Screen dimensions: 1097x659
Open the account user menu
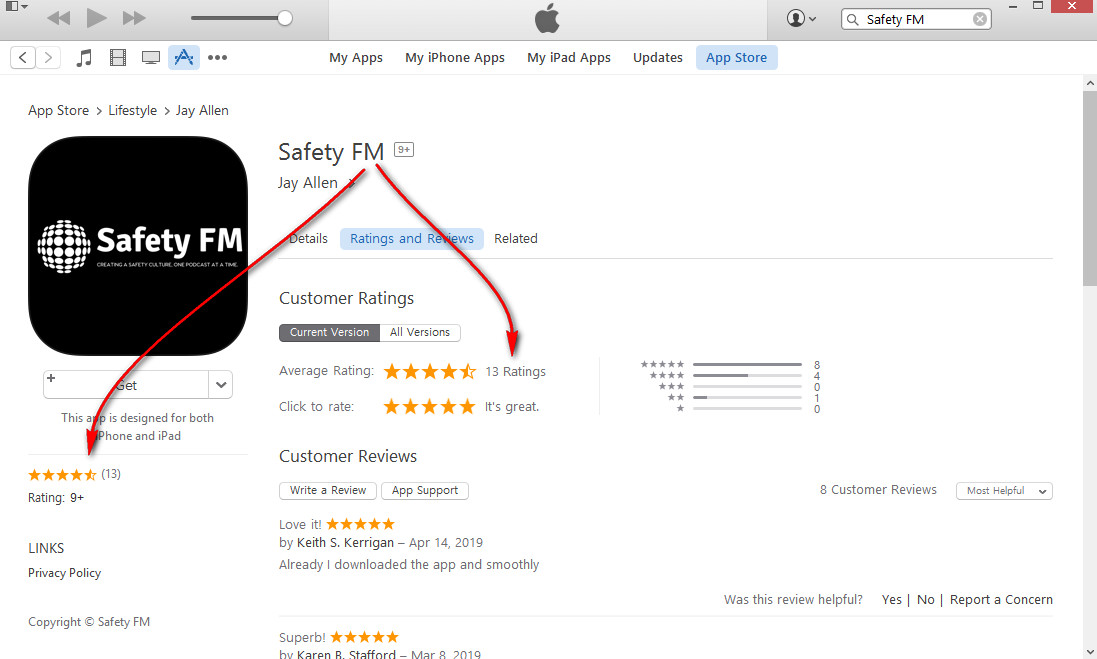tap(801, 18)
